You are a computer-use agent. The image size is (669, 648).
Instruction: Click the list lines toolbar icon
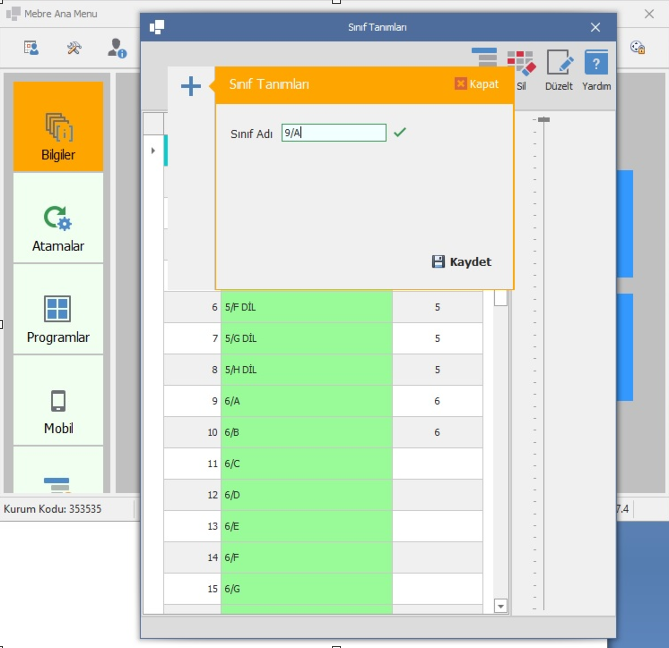click(x=484, y=56)
